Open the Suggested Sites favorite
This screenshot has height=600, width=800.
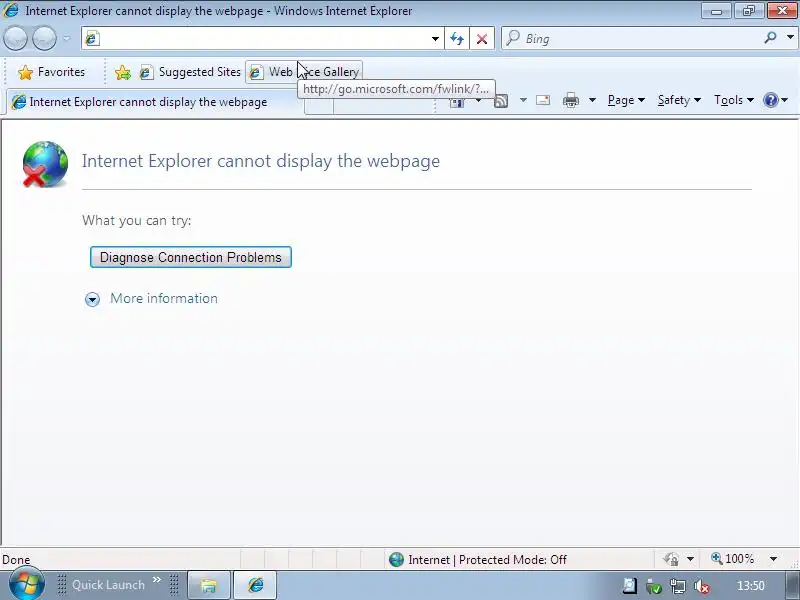[190, 72]
